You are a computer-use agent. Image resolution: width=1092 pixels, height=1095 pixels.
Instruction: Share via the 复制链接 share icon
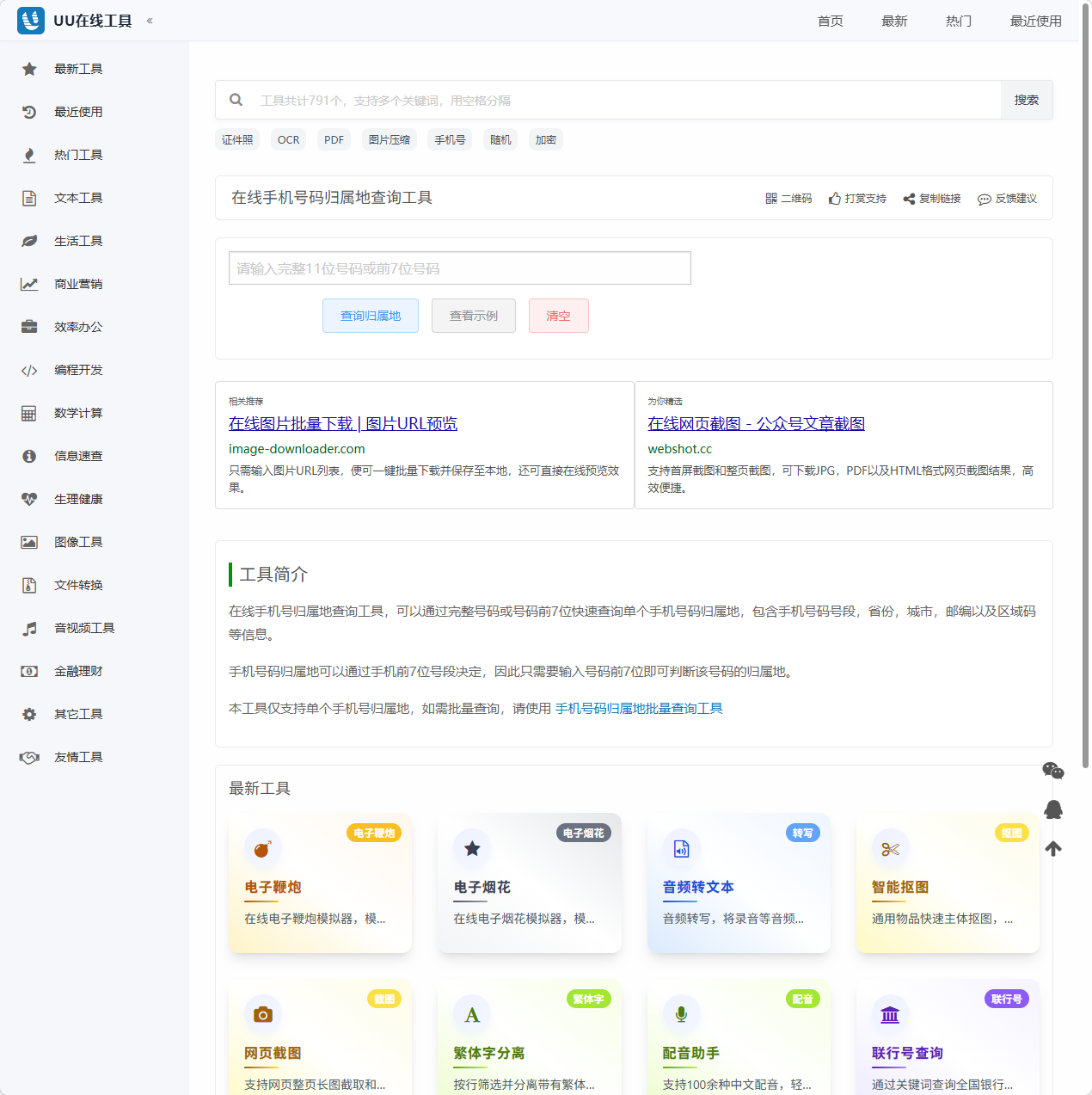(908, 198)
